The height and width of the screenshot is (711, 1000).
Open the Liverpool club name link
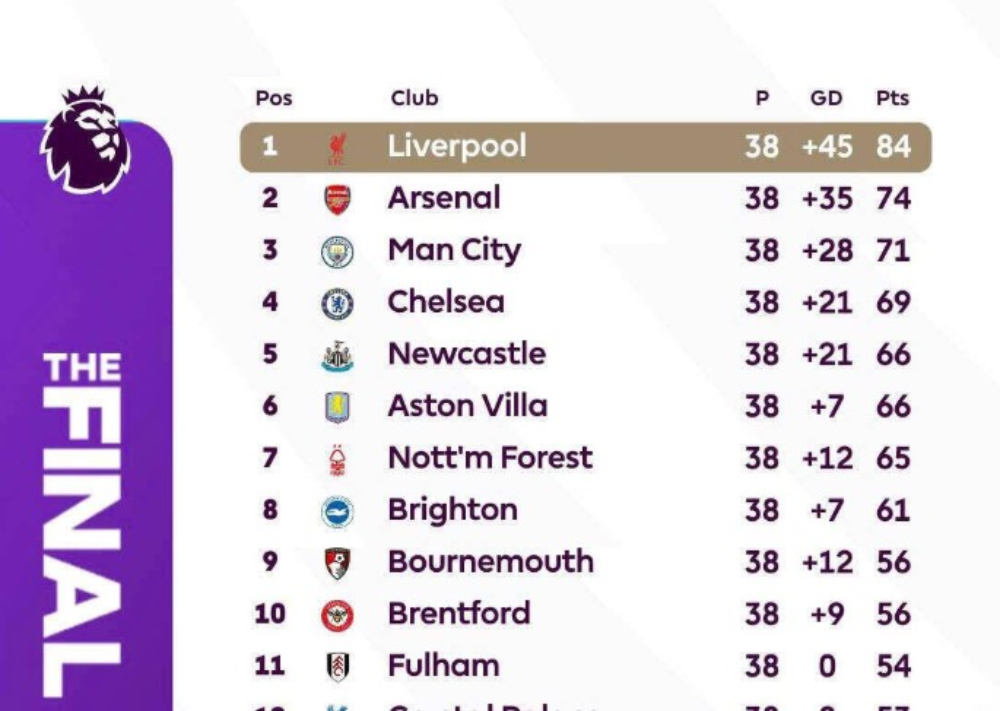point(457,146)
